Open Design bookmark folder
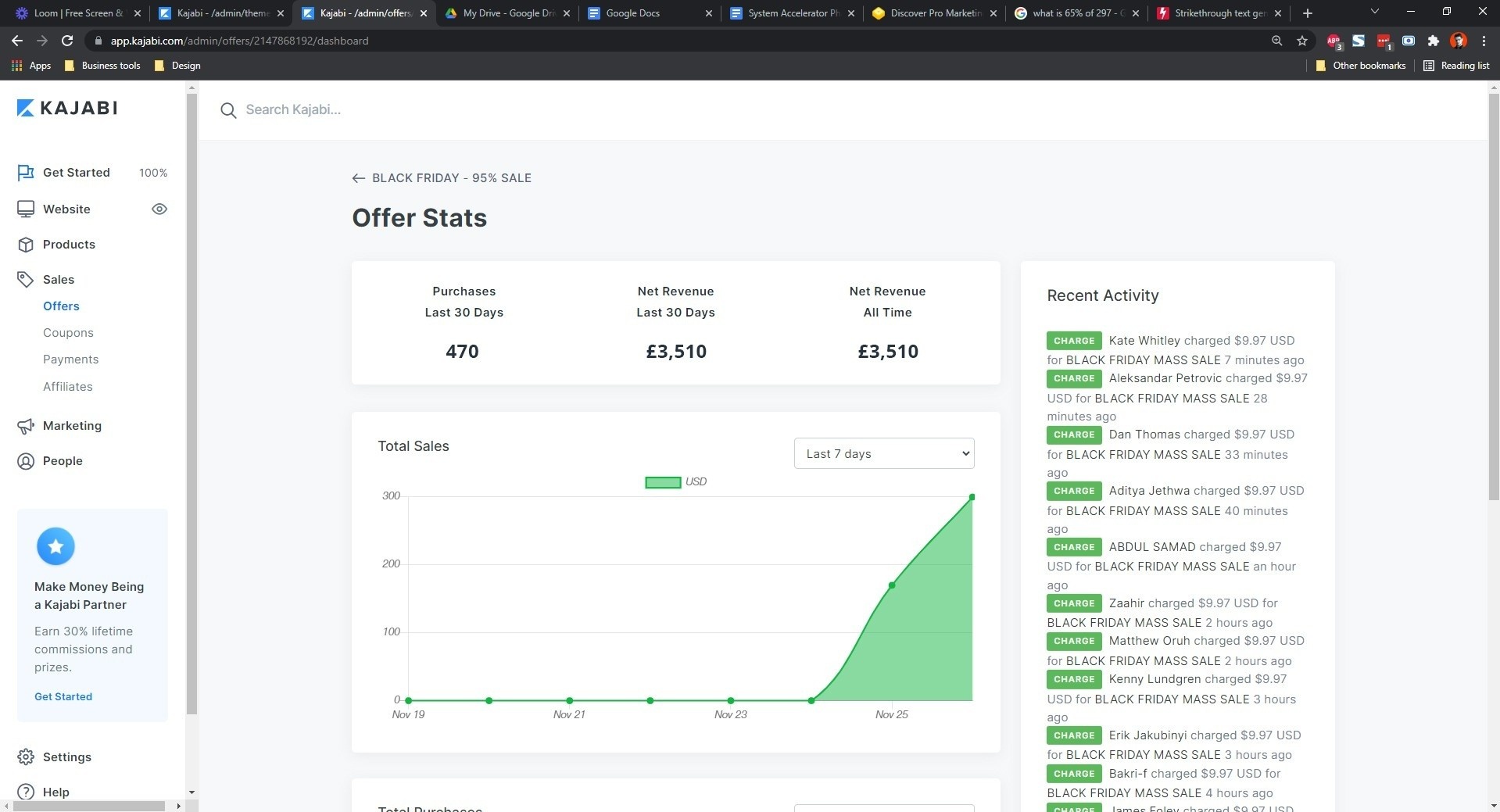This screenshot has width=1500, height=812. [x=177, y=66]
